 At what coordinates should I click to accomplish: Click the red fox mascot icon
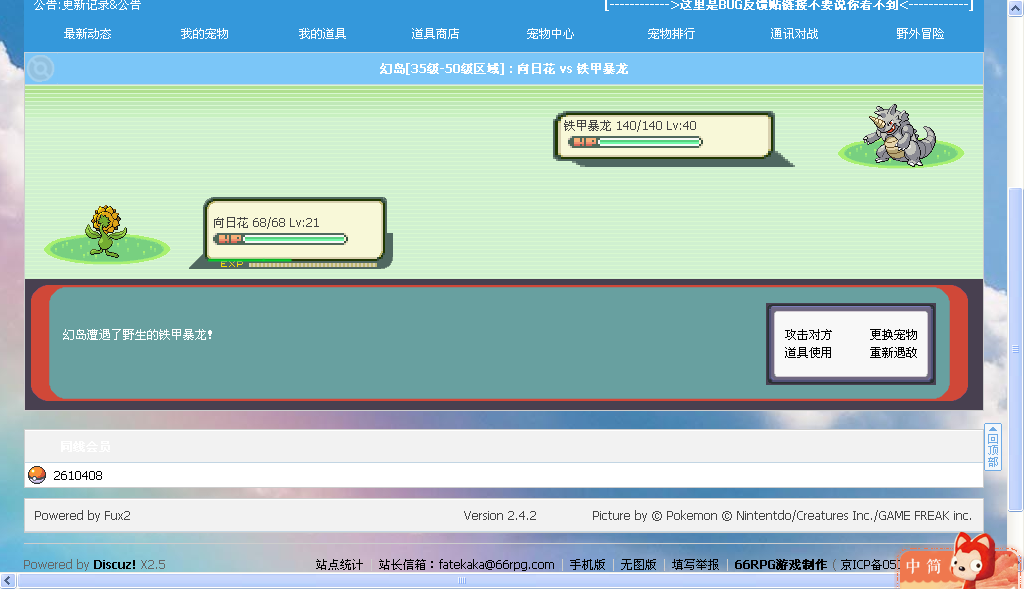(973, 560)
